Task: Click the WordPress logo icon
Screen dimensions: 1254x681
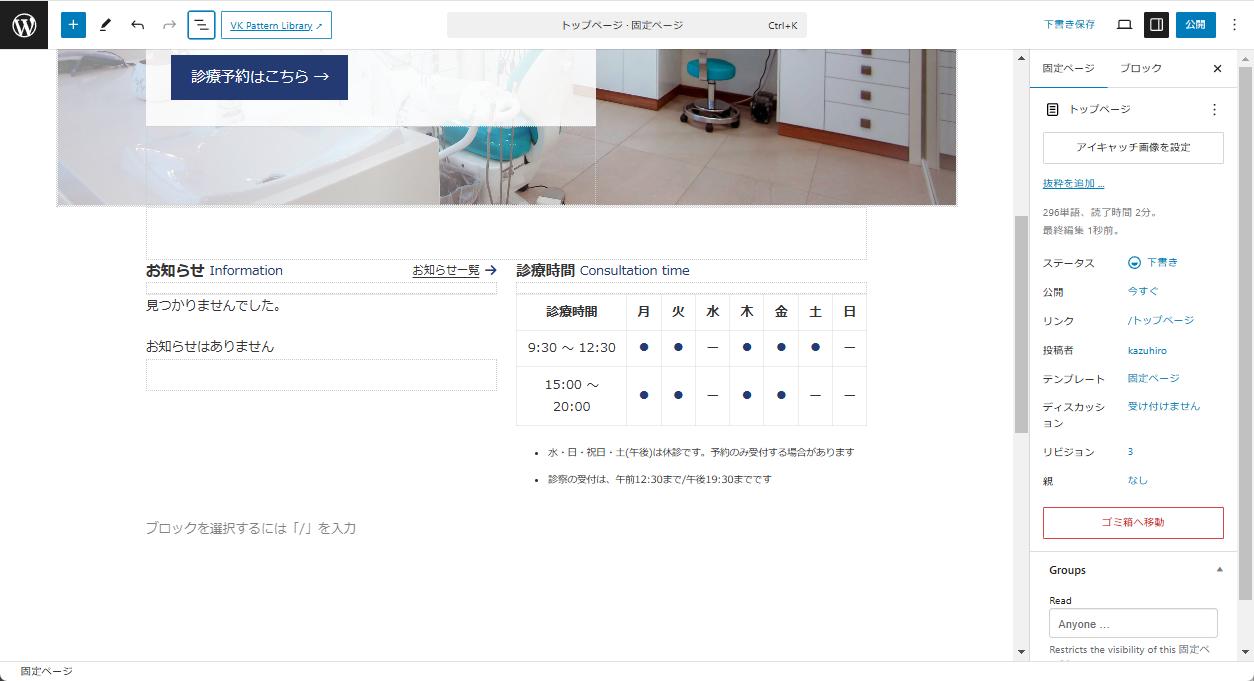Action: pyautogui.click(x=24, y=25)
